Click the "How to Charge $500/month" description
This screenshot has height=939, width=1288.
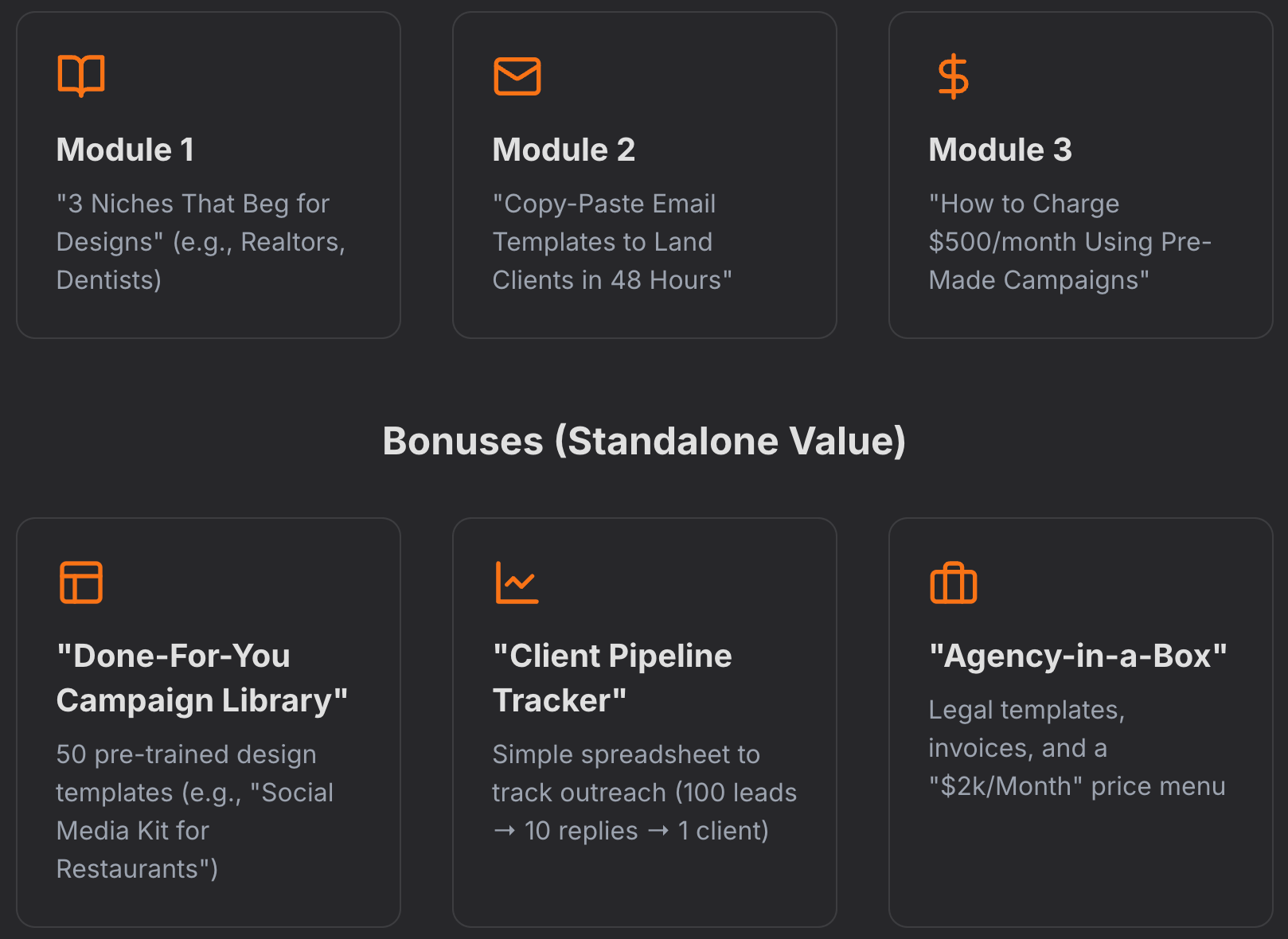pyautogui.click(x=1069, y=241)
